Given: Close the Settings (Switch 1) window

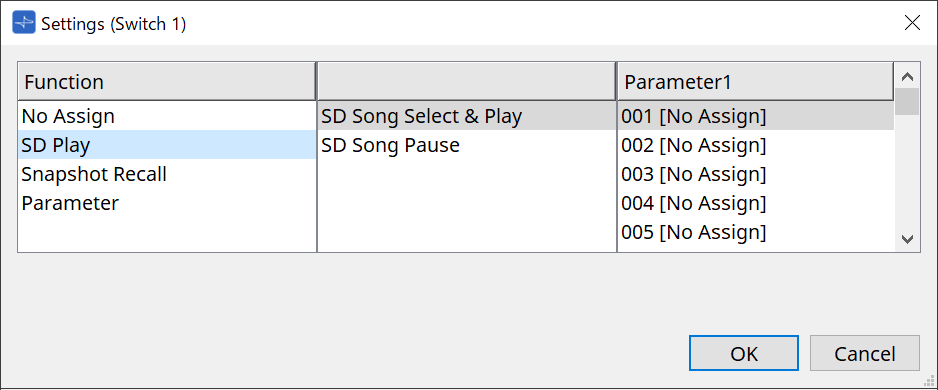Looking at the screenshot, I should coord(912,23).
